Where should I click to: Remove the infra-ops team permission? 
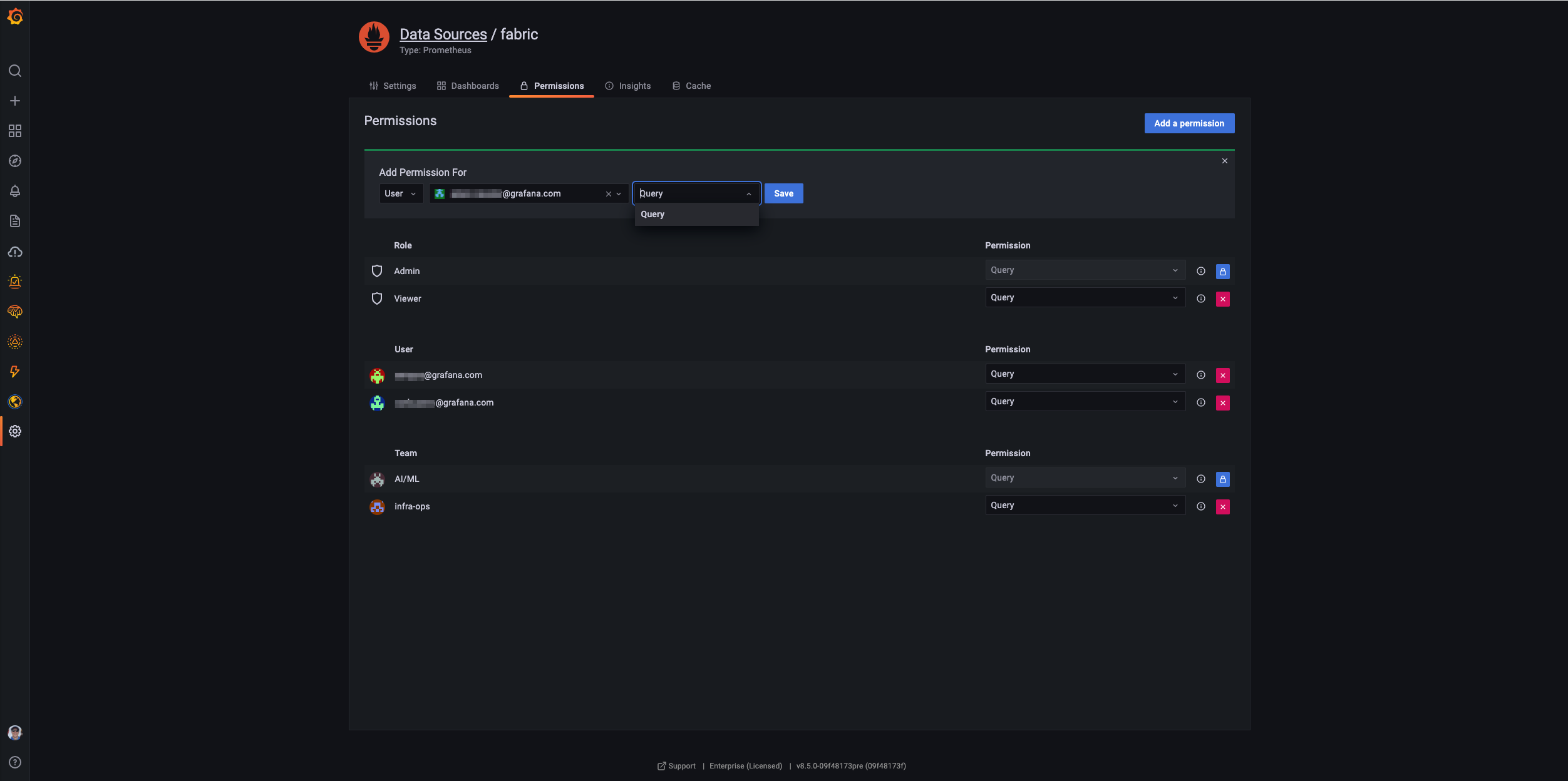(1222, 506)
